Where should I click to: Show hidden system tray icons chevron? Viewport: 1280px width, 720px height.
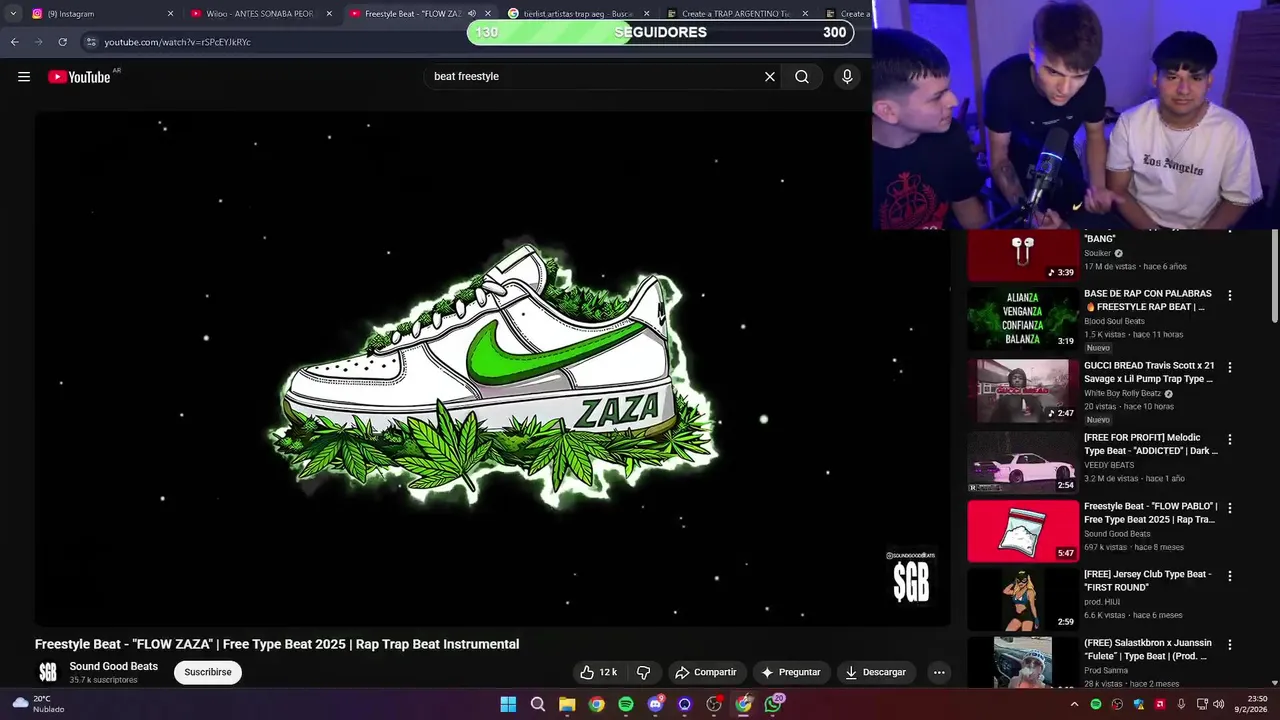(x=1075, y=704)
